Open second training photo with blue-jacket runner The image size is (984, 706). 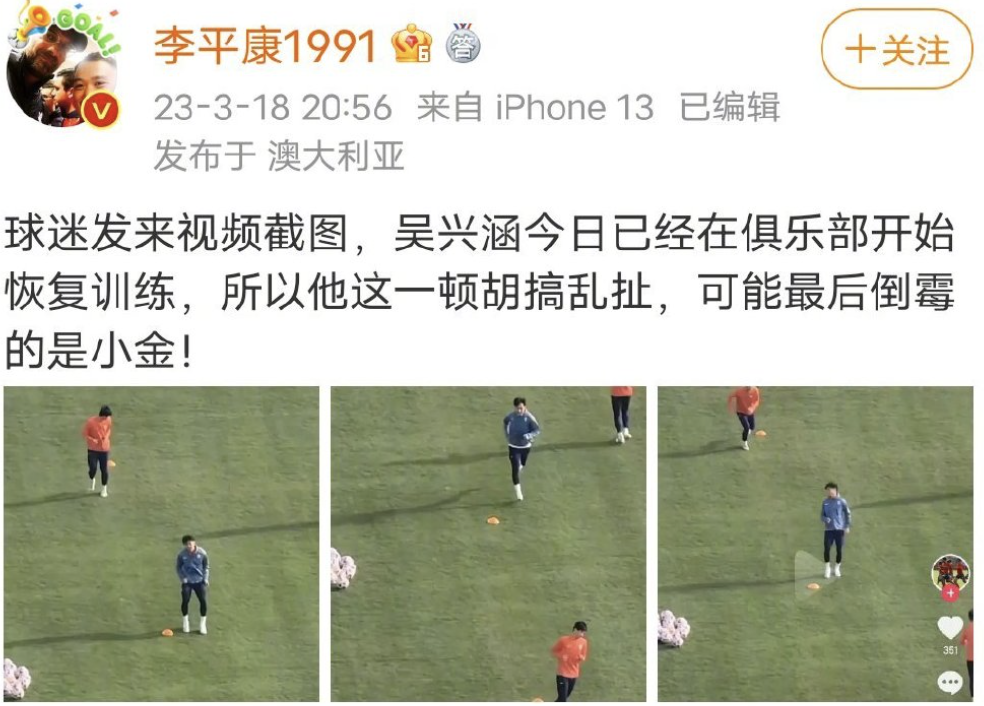click(488, 544)
